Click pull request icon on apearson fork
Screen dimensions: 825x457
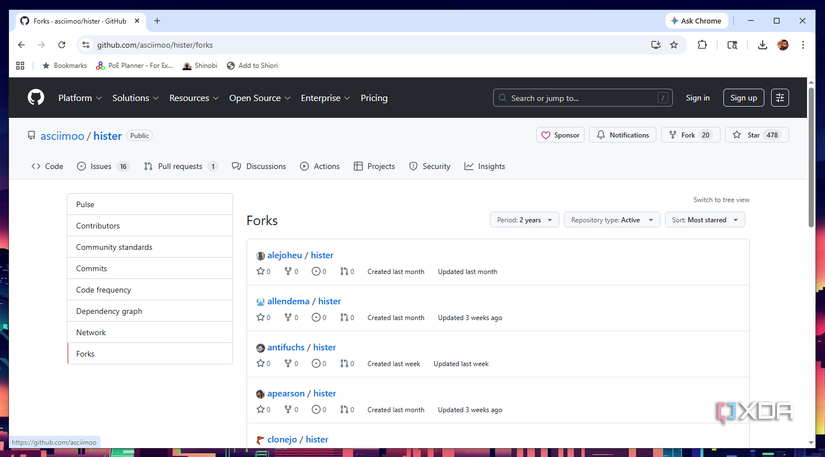click(x=344, y=409)
